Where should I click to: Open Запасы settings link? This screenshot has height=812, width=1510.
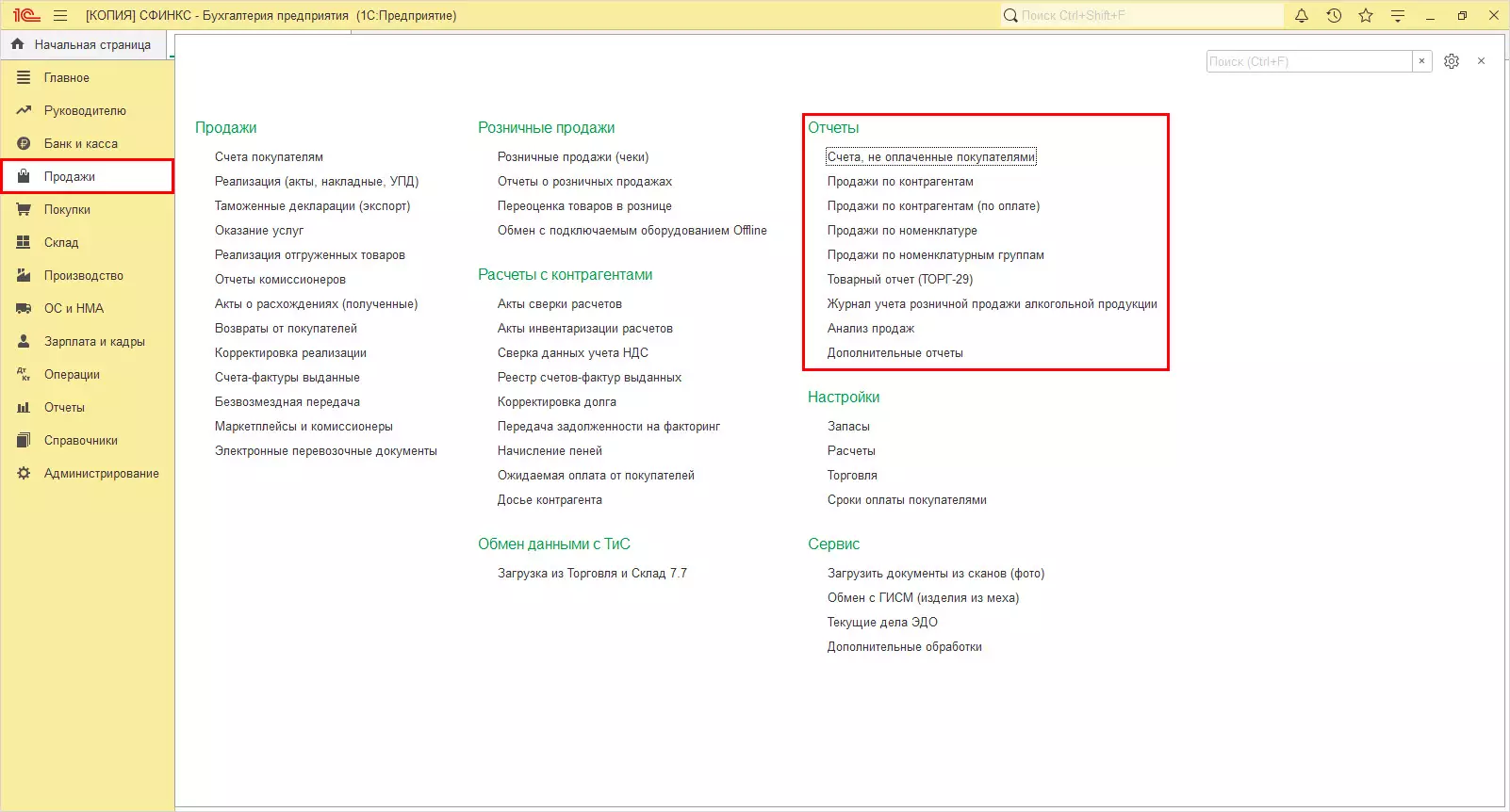(x=848, y=426)
